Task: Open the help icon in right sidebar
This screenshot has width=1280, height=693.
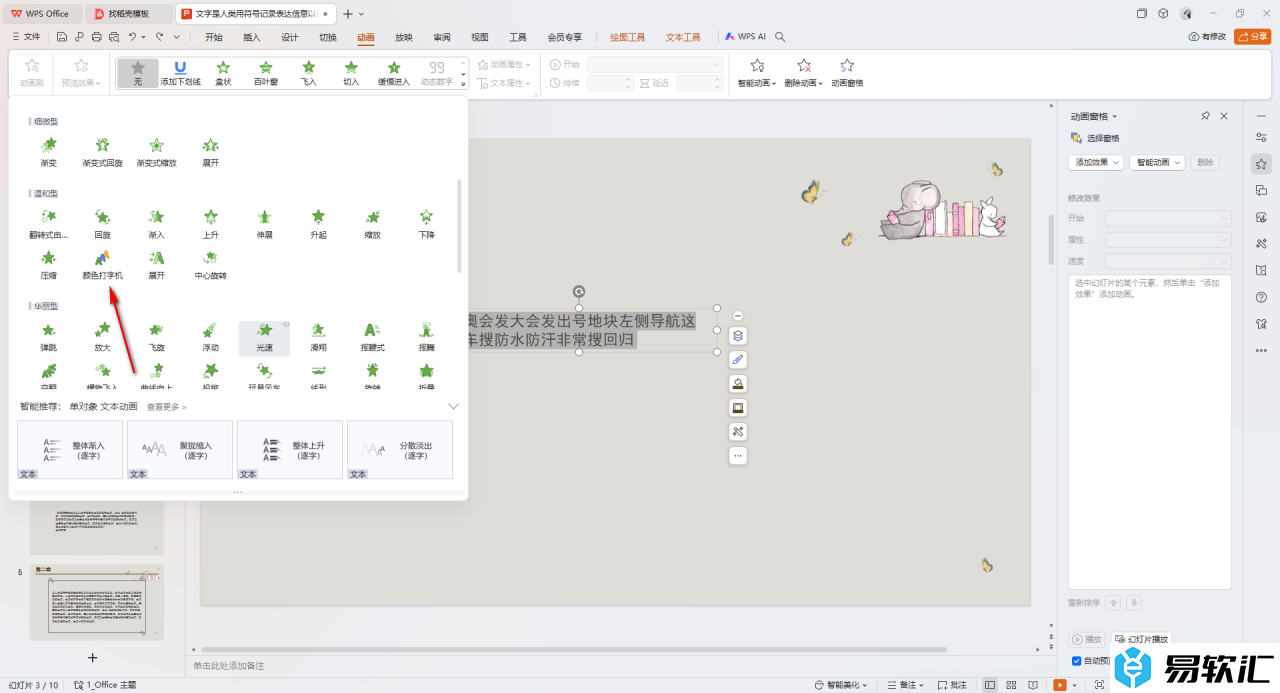Action: pos(1261,296)
